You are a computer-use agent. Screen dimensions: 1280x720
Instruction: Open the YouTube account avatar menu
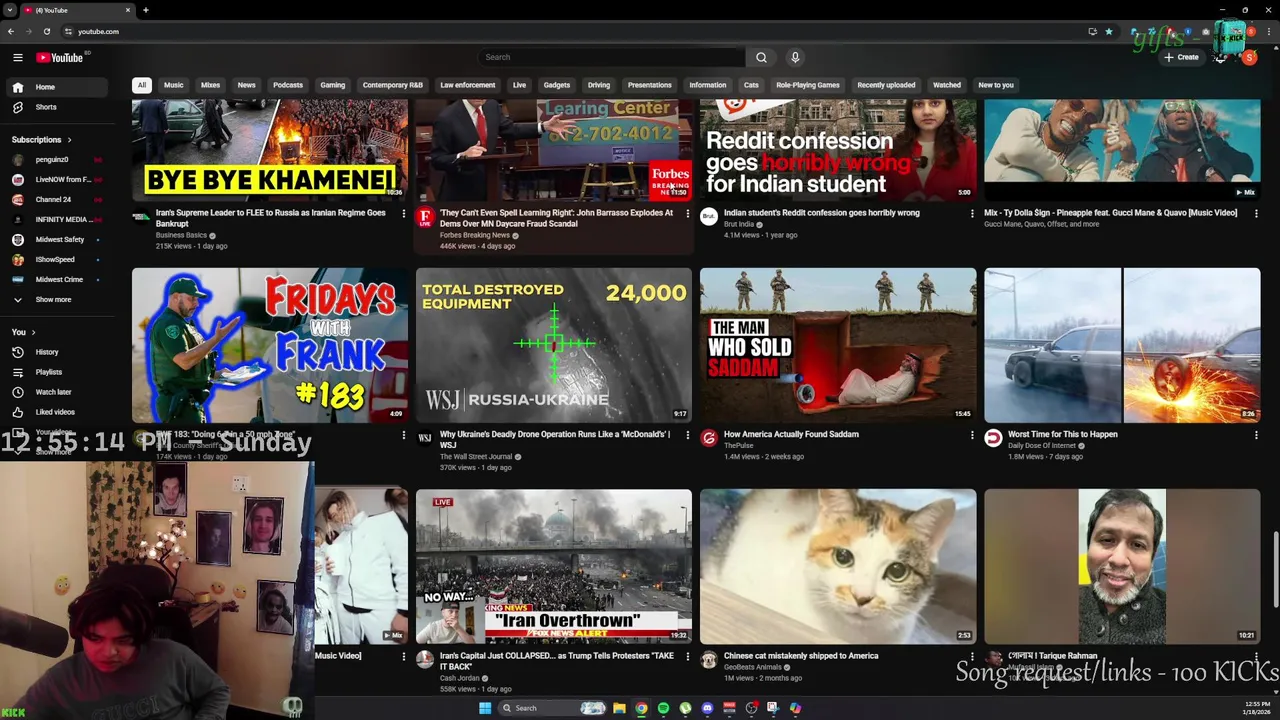point(1249,57)
